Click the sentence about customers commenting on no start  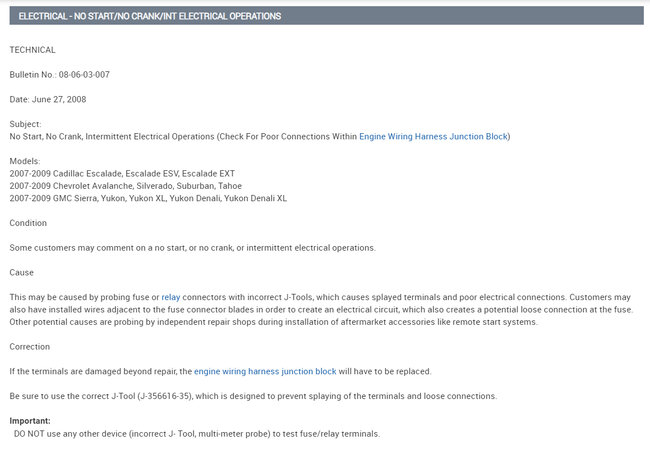(192, 248)
